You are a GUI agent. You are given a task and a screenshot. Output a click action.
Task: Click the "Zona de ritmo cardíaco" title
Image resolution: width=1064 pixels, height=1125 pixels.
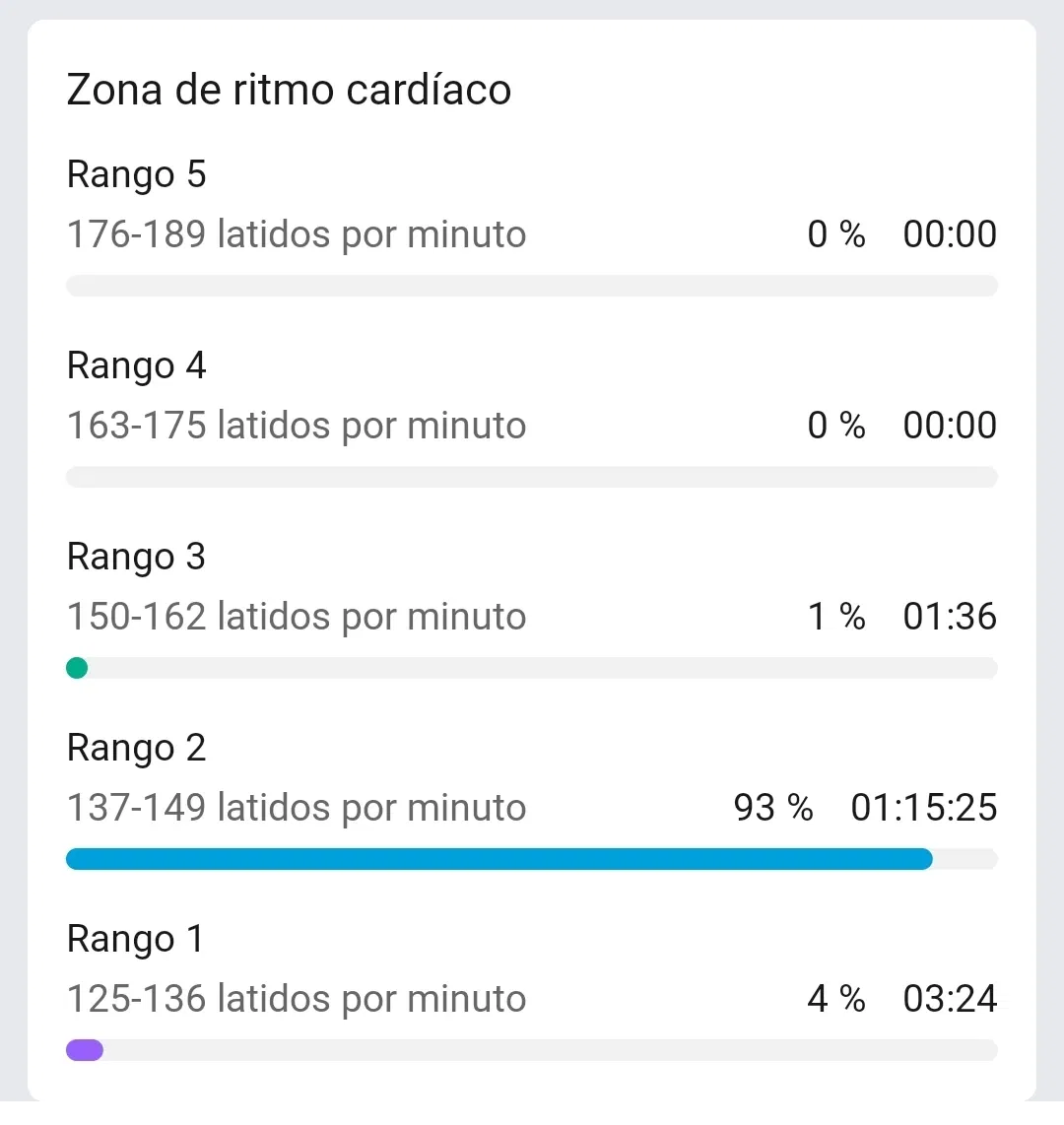tap(289, 91)
